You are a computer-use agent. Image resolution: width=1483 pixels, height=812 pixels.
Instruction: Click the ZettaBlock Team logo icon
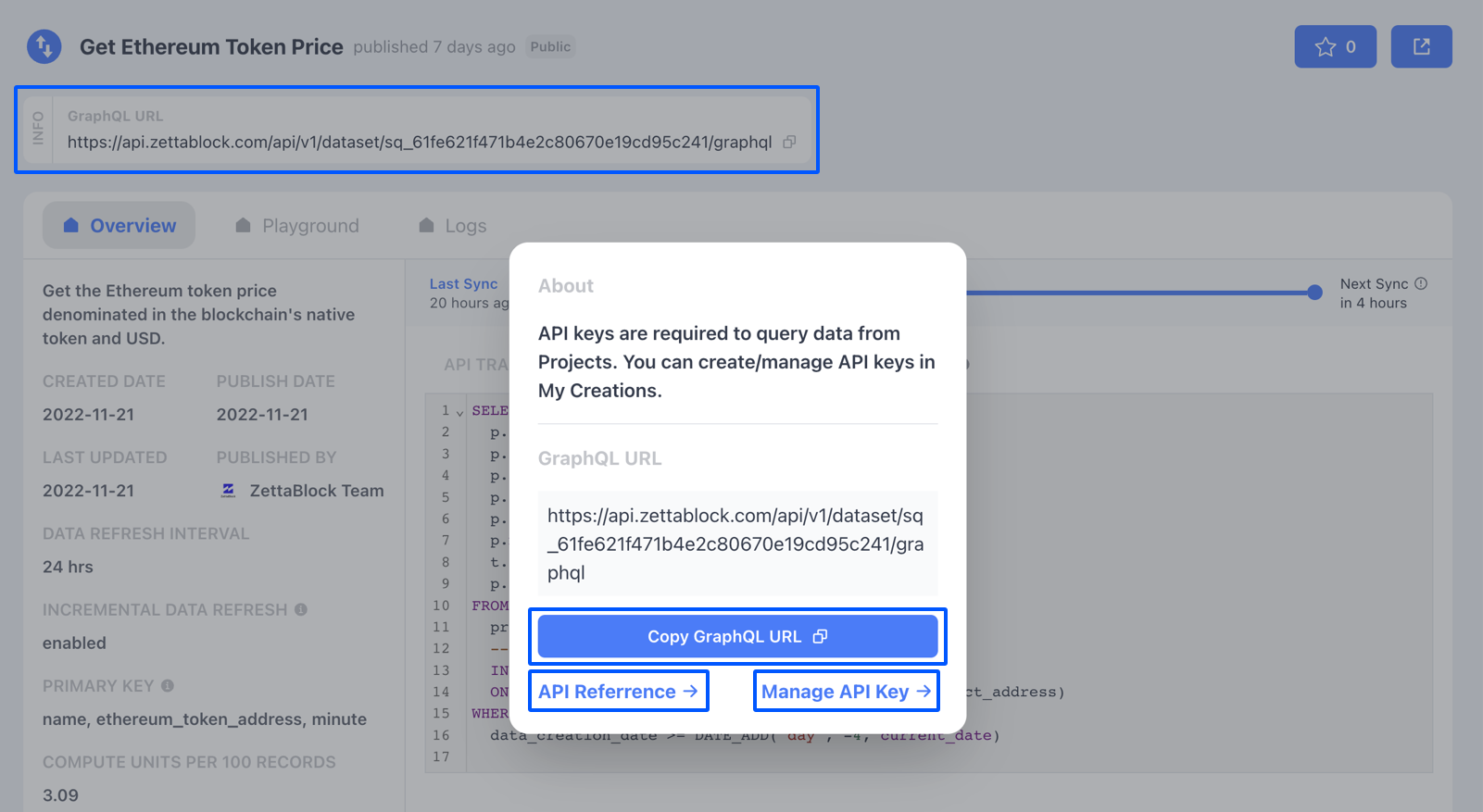tap(228, 490)
